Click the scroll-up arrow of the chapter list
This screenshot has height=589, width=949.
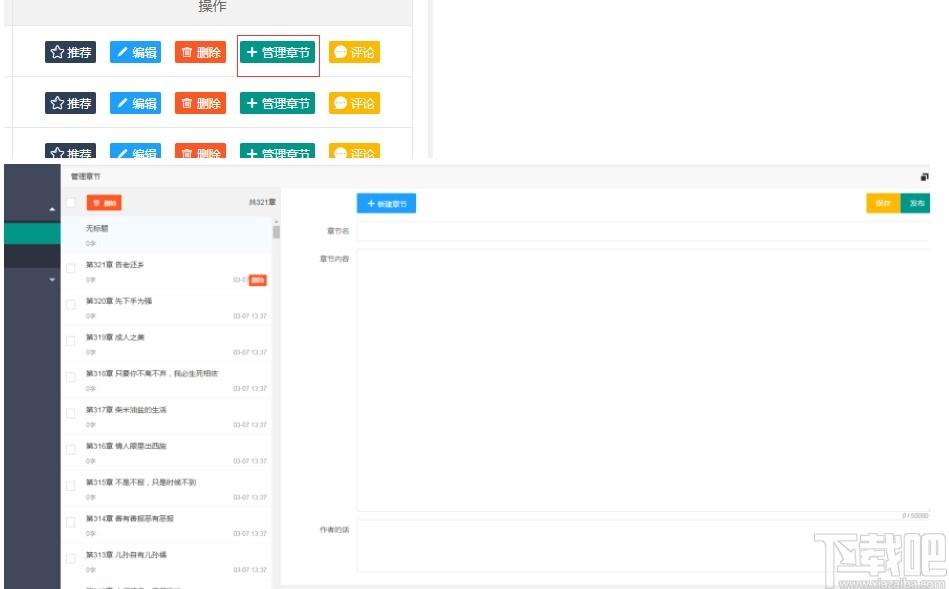tap(276, 222)
